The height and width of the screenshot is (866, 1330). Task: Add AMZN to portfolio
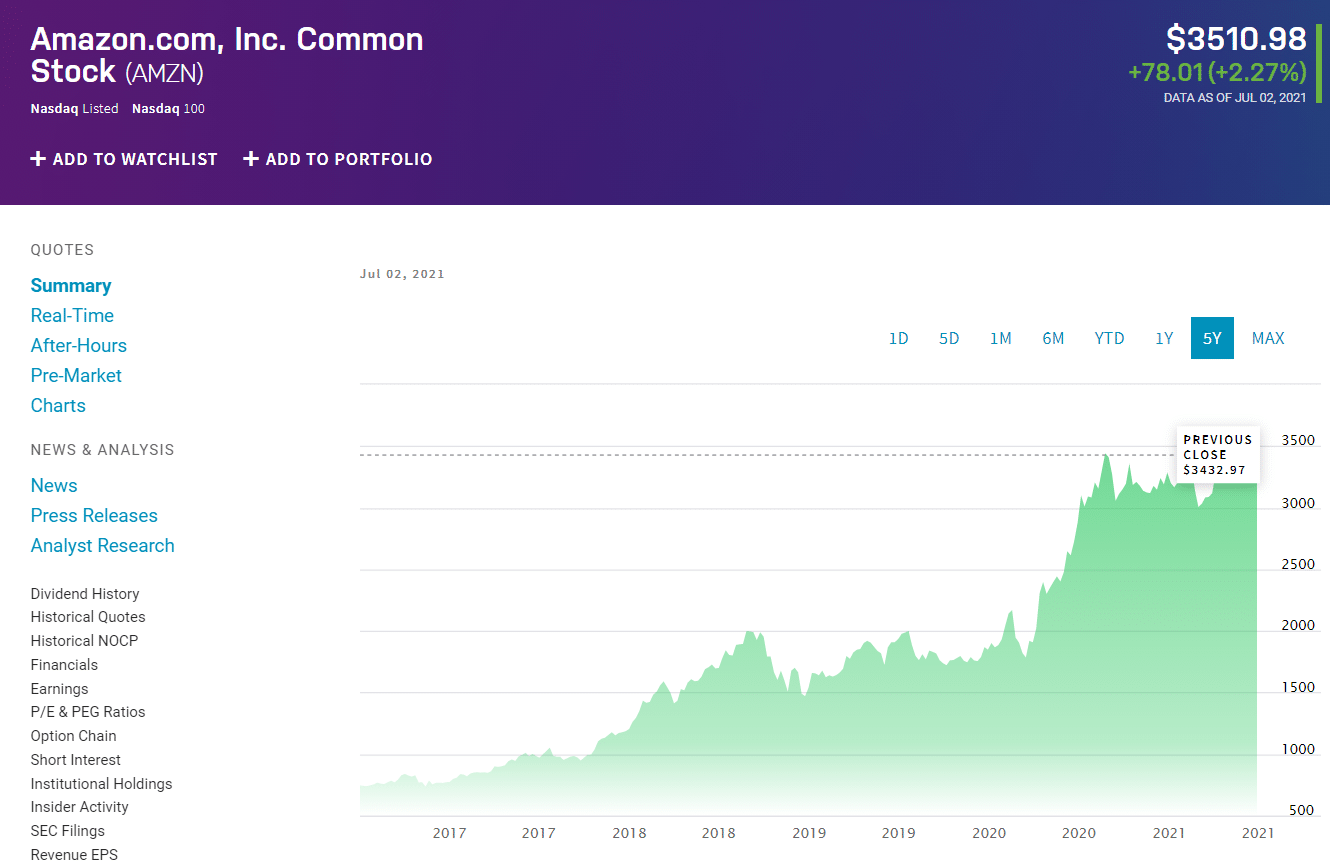[x=338, y=159]
